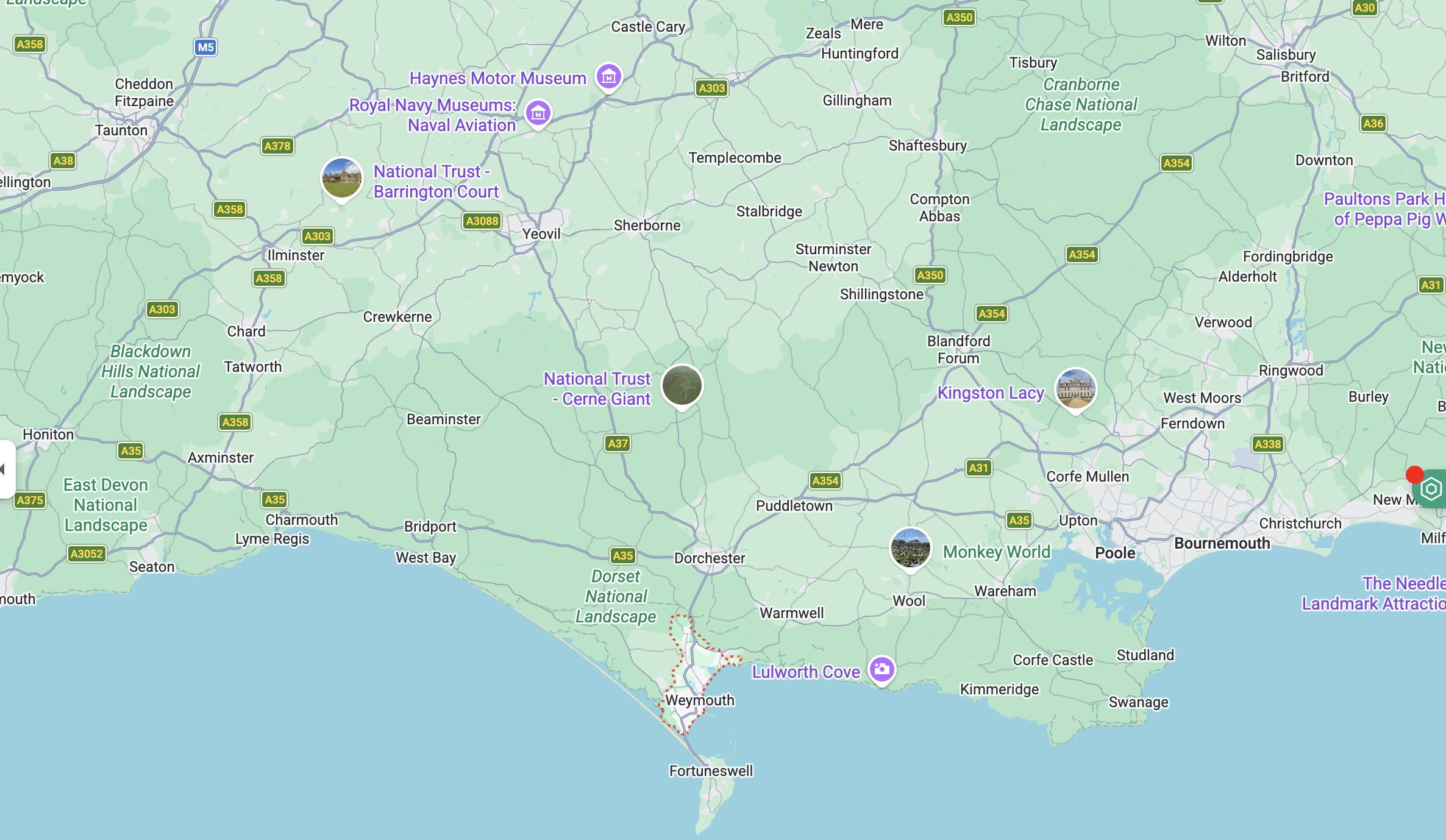Click the Castle Cary label

point(649,27)
